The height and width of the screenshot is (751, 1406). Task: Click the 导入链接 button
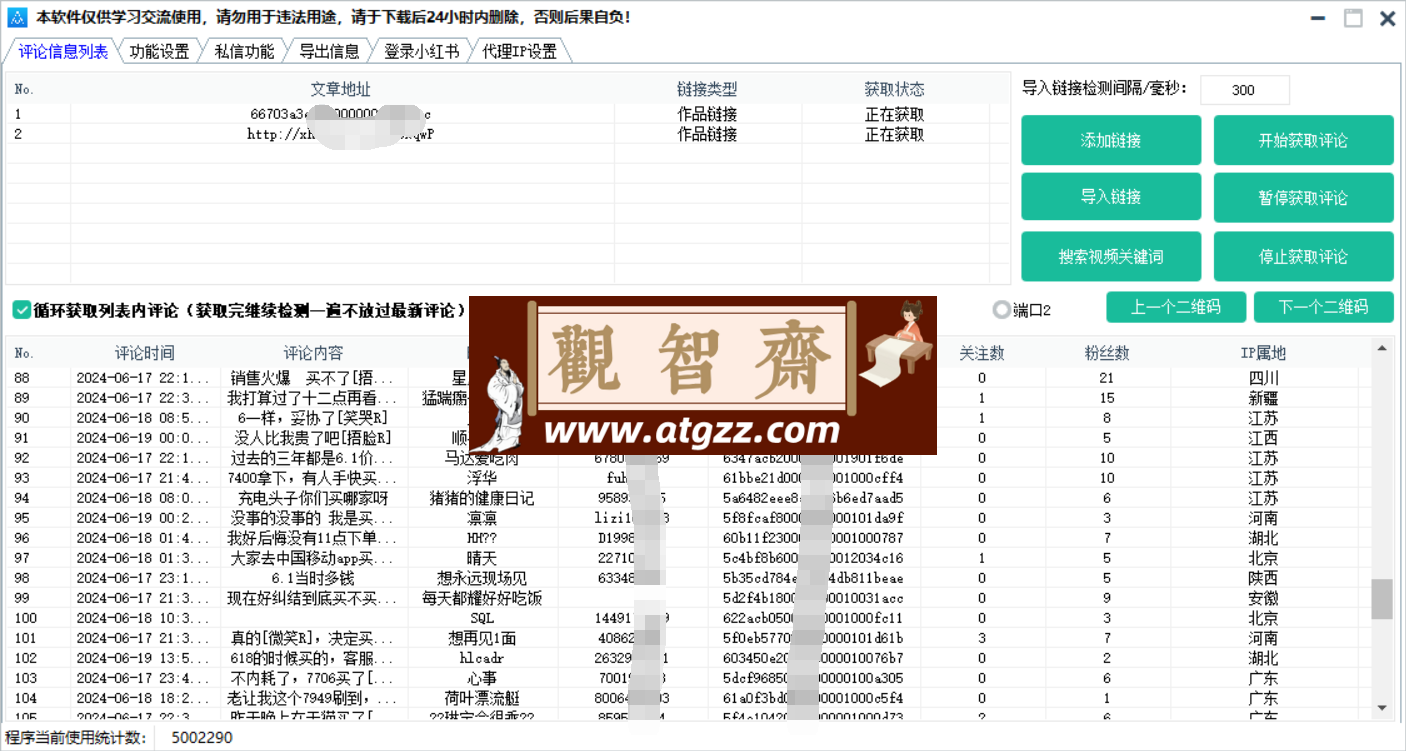(x=1111, y=197)
